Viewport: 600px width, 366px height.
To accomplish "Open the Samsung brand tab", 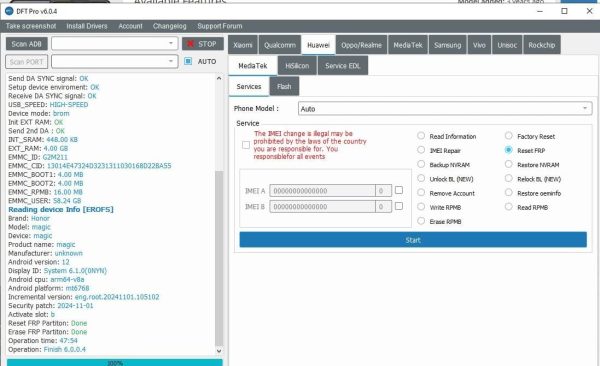I will point(447,45).
